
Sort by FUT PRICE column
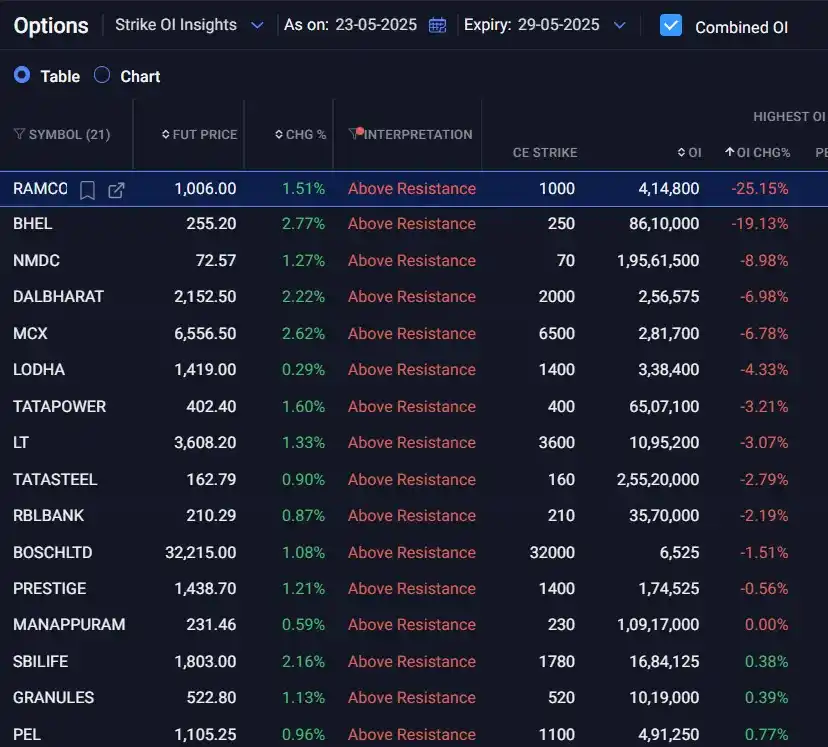click(199, 135)
